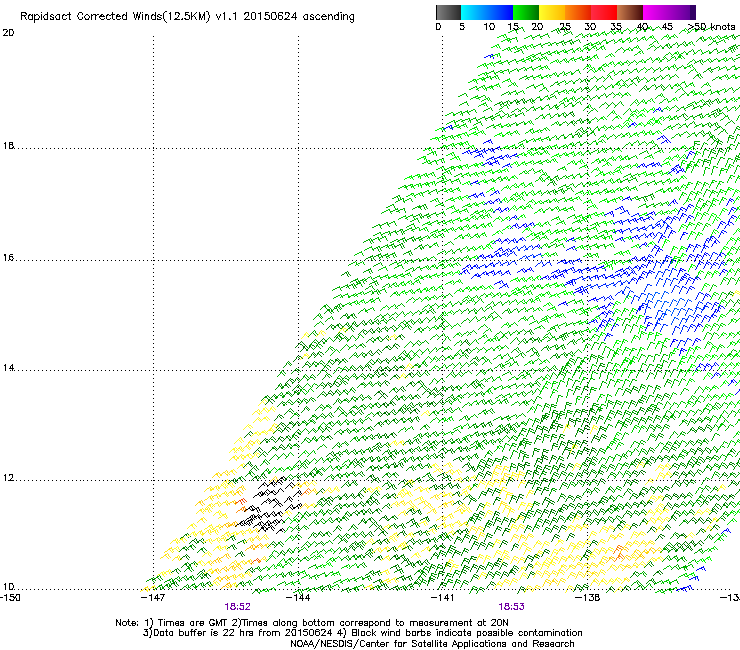The height and width of the screenshot is (650, 740).
Task: Click the latitude label '18' on left axis
Action: click(8, 146)
